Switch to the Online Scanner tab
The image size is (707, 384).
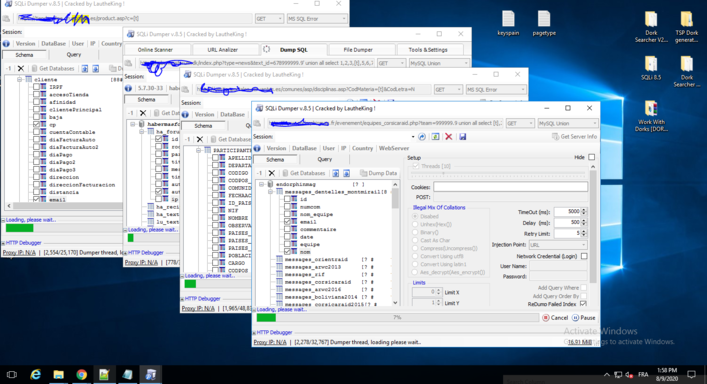point(155,50)
